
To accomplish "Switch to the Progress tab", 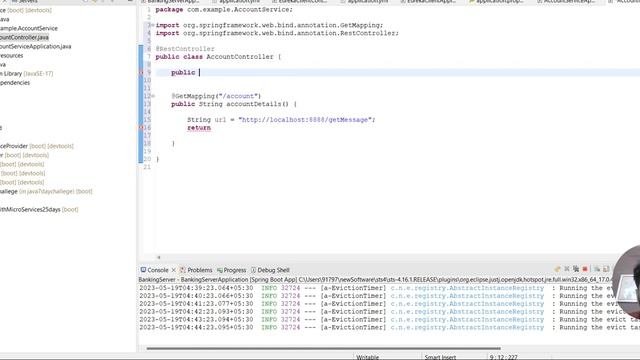I will click(231, 270).
